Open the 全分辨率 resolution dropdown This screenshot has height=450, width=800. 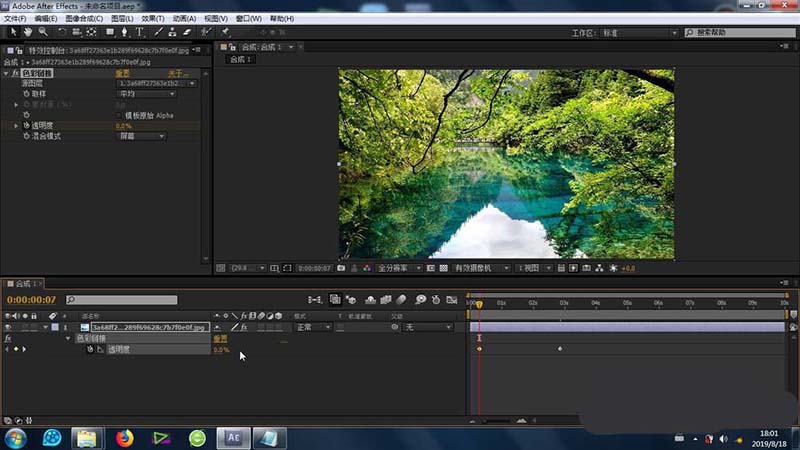click(399, 268)
